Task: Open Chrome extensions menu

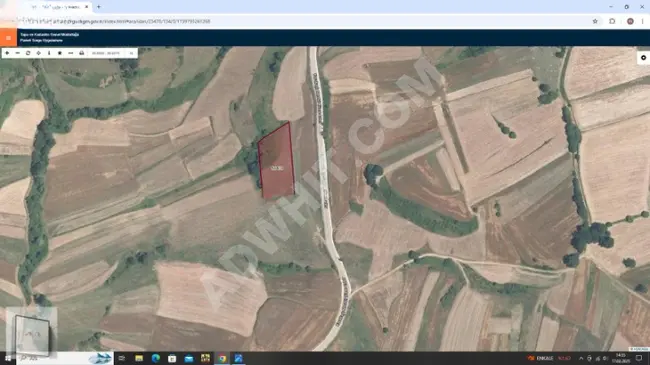Action: (x=612, y=21)
